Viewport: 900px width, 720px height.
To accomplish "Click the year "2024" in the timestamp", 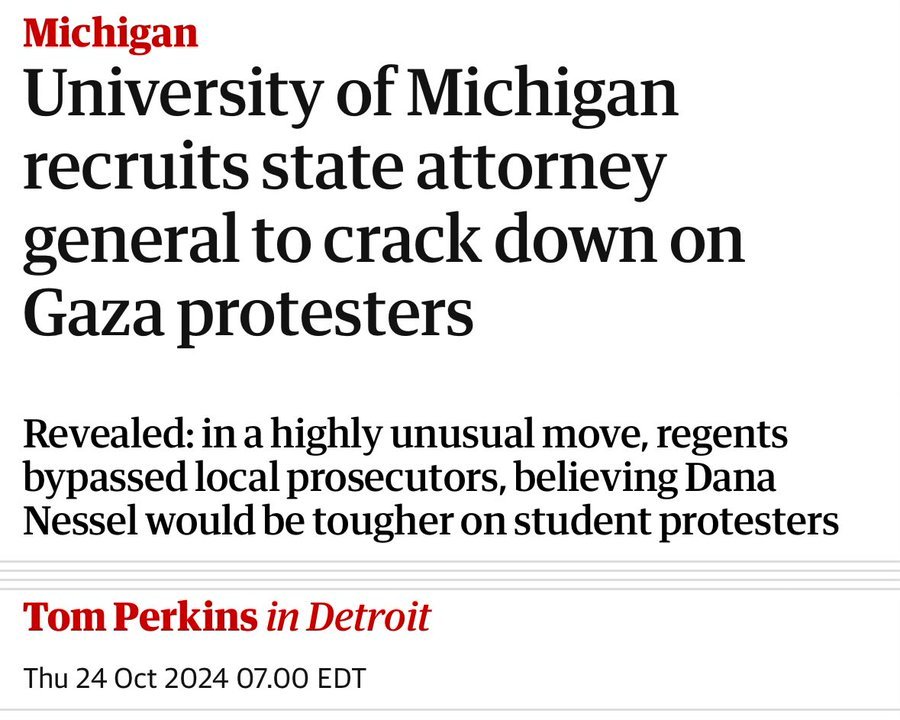I will (196, 678).
